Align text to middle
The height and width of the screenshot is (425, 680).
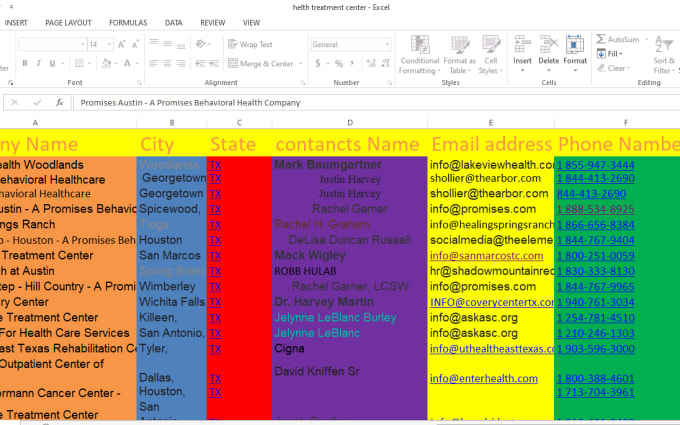tap(167, 43)
